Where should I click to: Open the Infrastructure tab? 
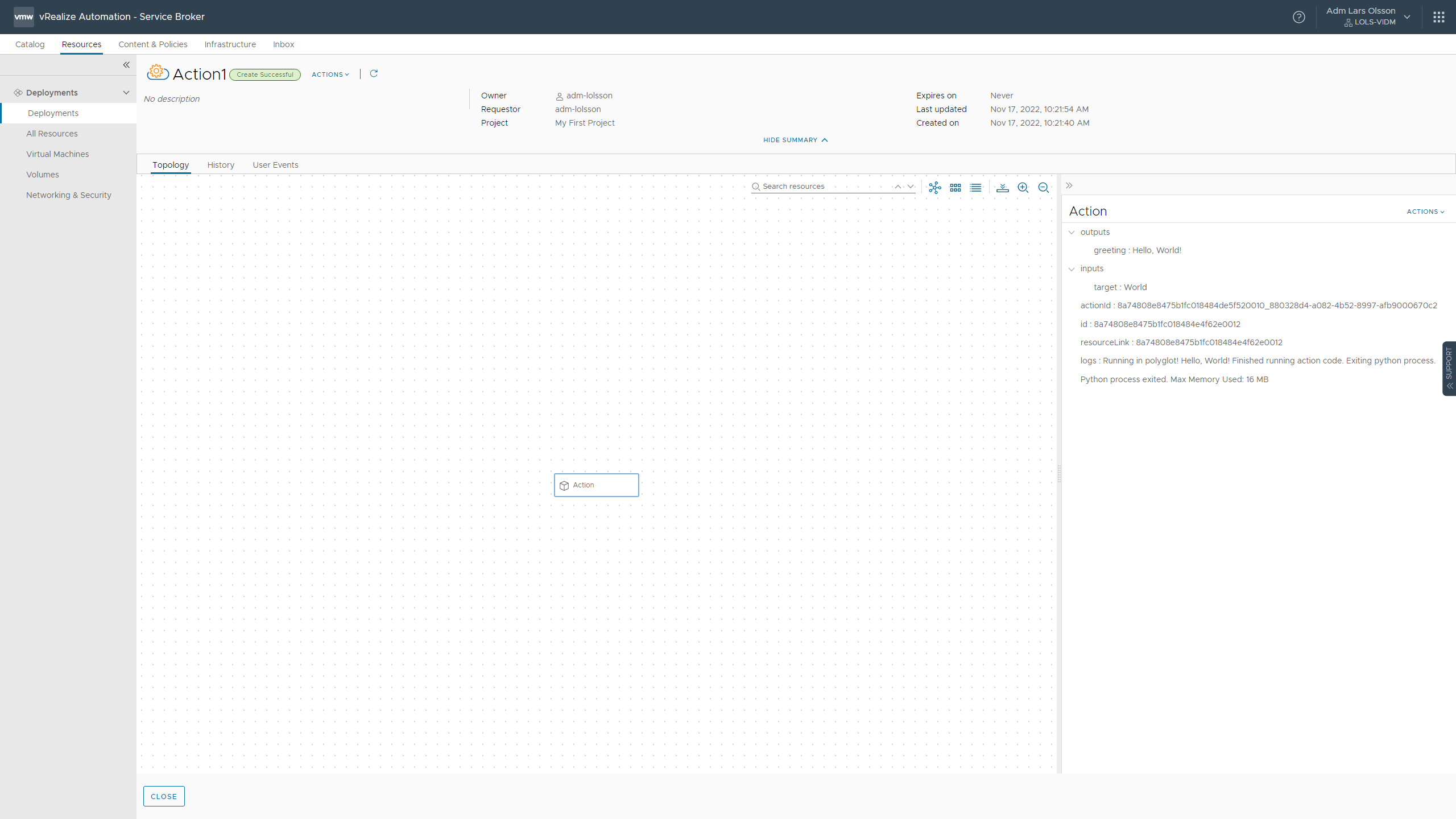pyautogui.click(x=230, y=44)
